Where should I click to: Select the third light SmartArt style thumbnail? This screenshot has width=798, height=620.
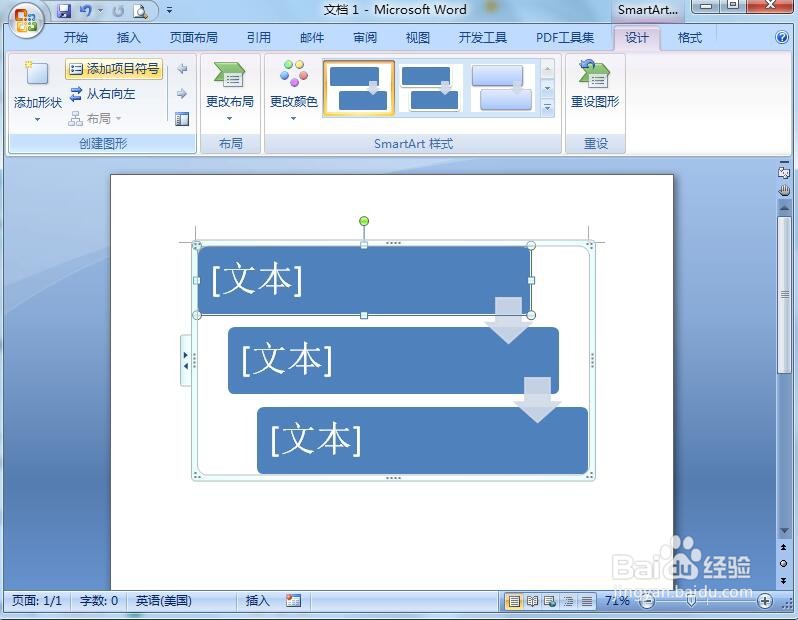[x=502, y=88]
